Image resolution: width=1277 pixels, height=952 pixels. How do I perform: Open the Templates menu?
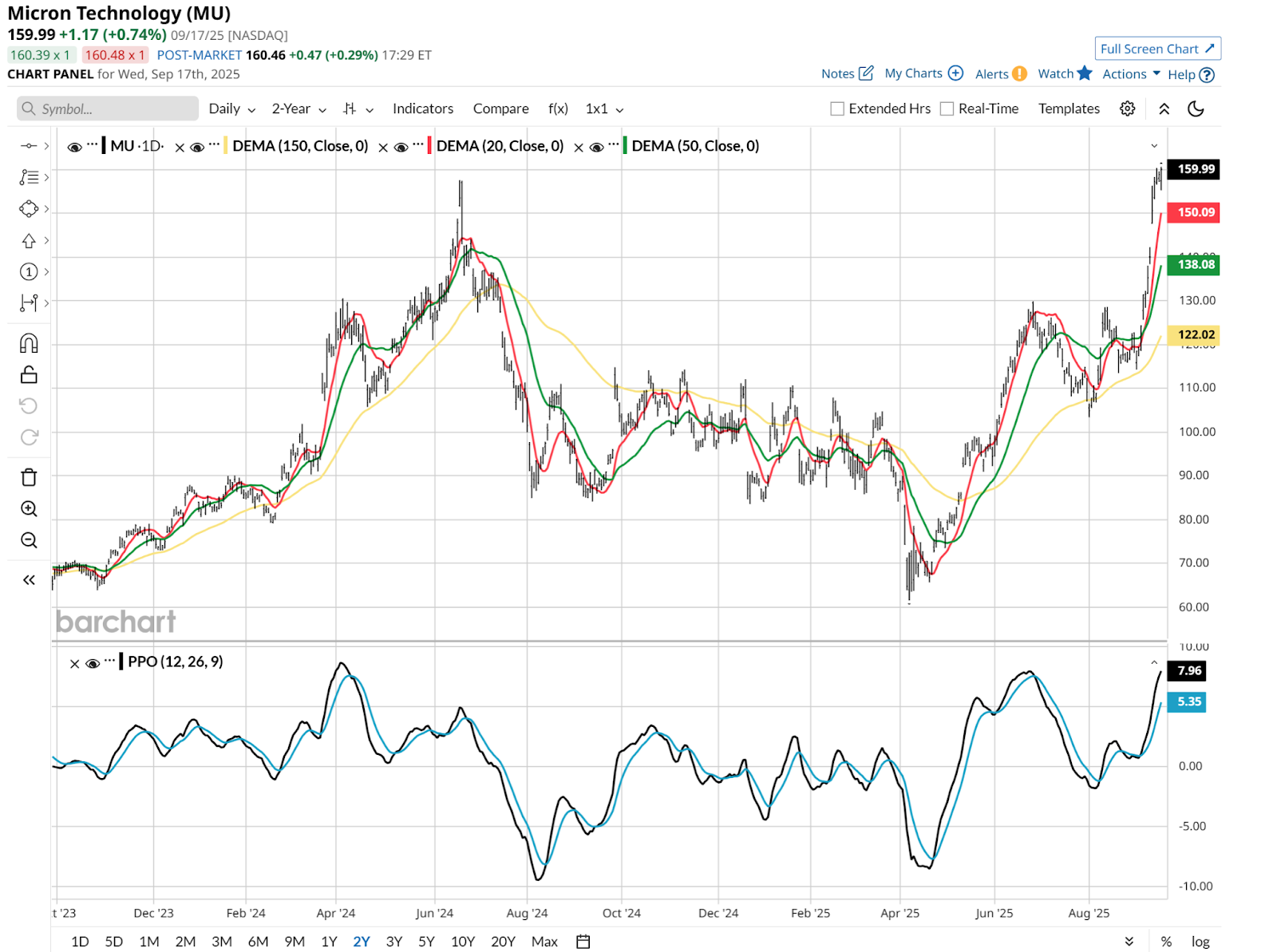point(1069,109)
